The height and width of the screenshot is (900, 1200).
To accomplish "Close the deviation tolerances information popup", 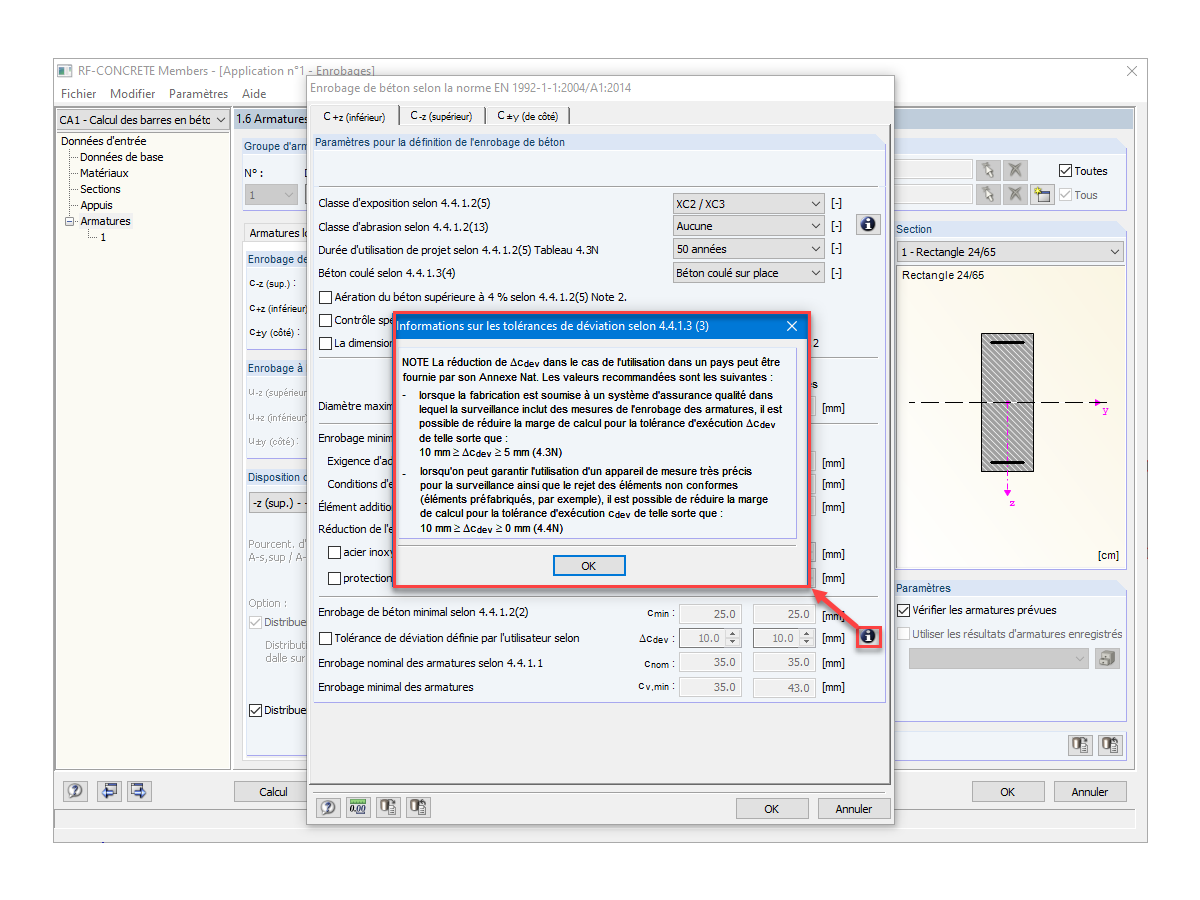I will point(792,326).
